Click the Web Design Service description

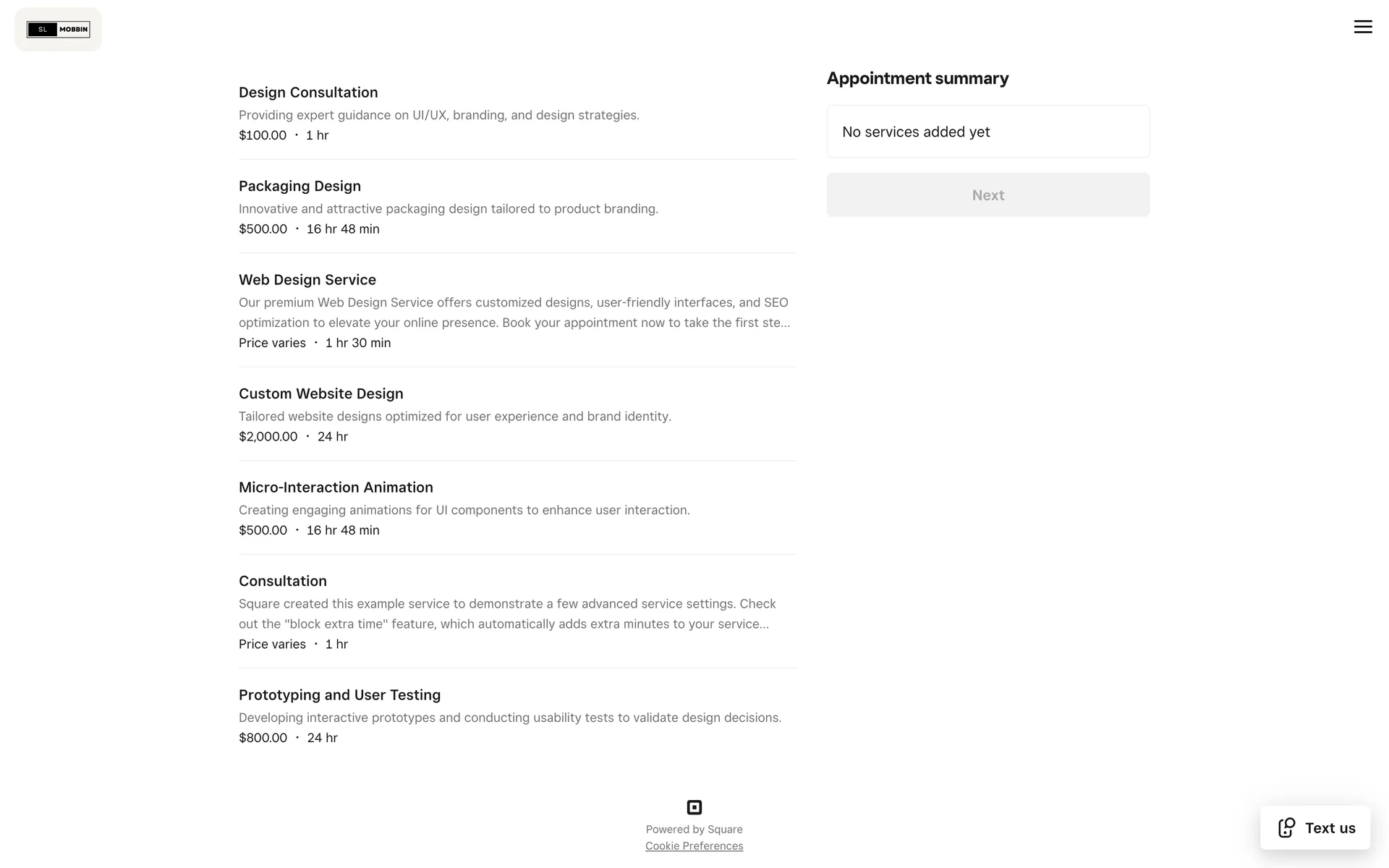pyautogui.click(x=514, y=312)
